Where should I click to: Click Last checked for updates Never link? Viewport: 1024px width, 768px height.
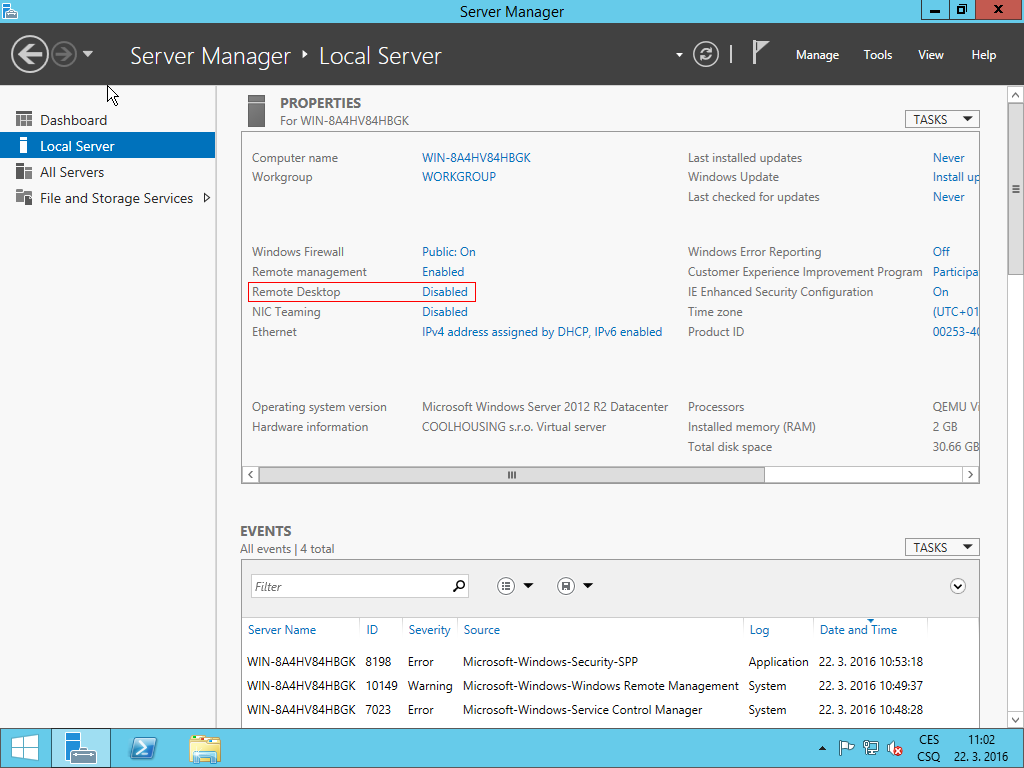(x=948, y=197)
